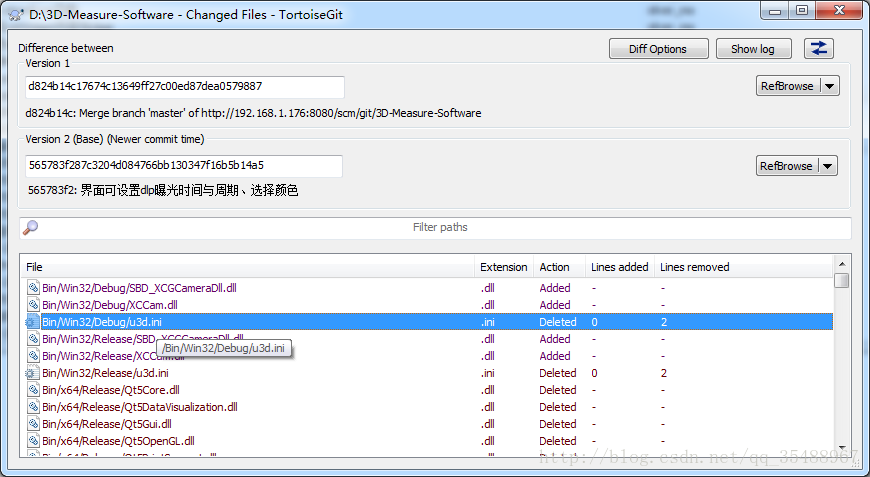This screenshot has width=870, height=477.
Task: Click .ini extension of Release/u3d.ini row
Action: [488, 373]
